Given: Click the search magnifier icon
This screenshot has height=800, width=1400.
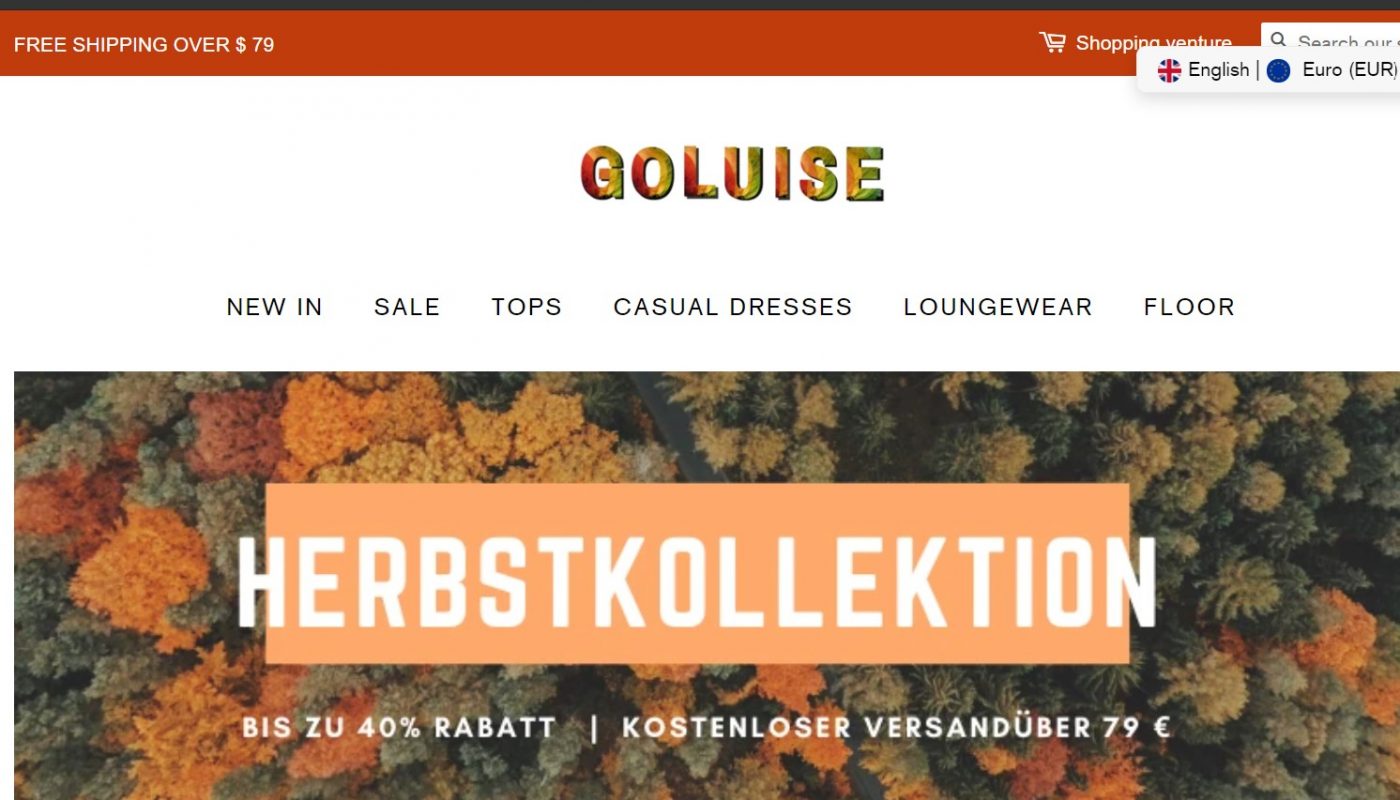Looking at the screenshot, I should pos(1278,42).
